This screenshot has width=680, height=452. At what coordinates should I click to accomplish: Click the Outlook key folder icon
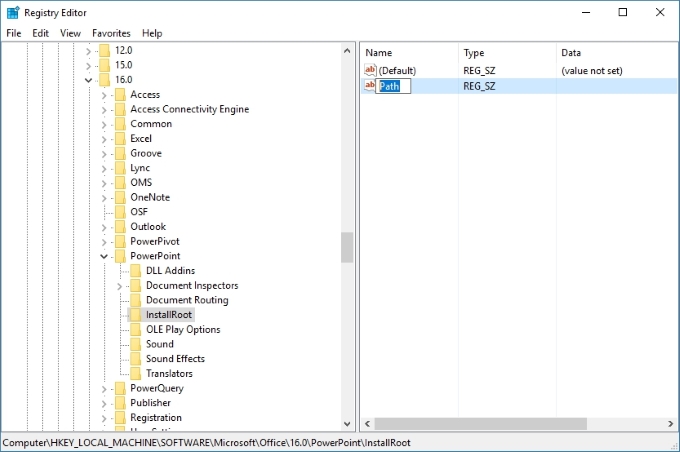pos(120,227)
